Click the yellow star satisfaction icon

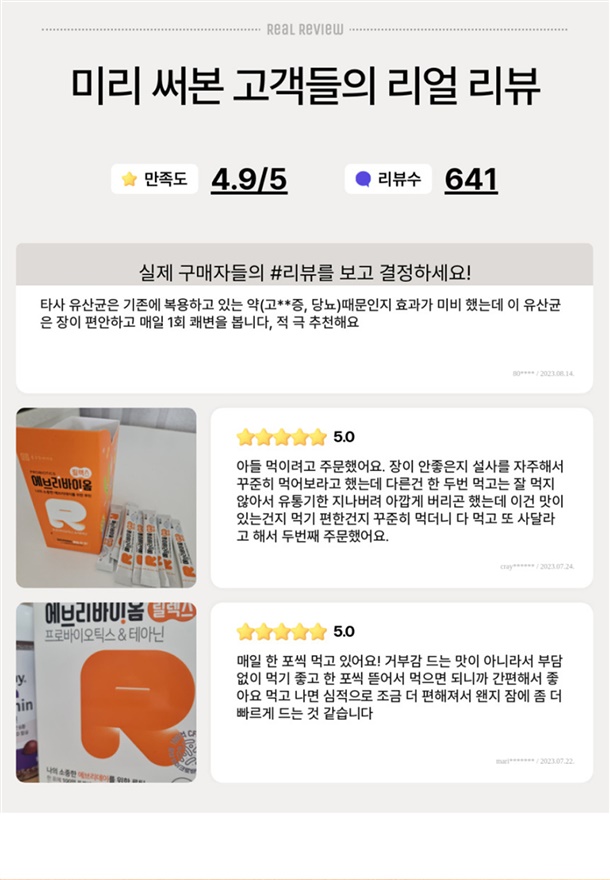[130, 179]
